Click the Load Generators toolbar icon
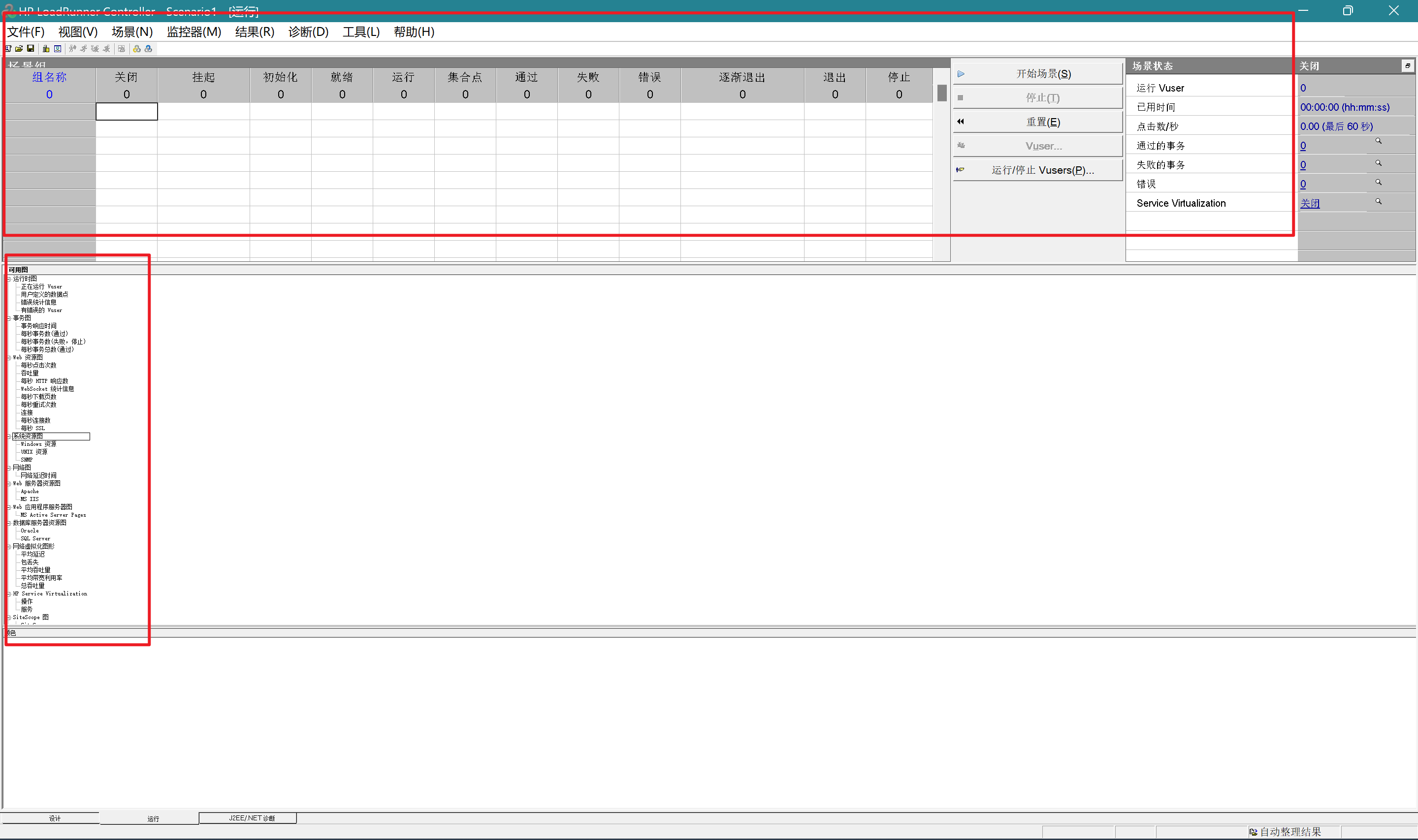 (x=46, y=49)
